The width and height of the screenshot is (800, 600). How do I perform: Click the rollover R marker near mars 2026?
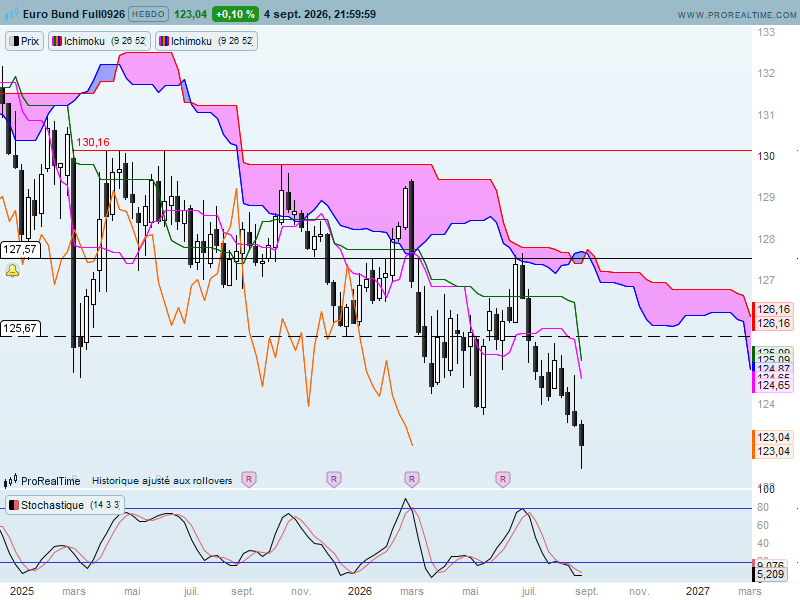point(412,479)
